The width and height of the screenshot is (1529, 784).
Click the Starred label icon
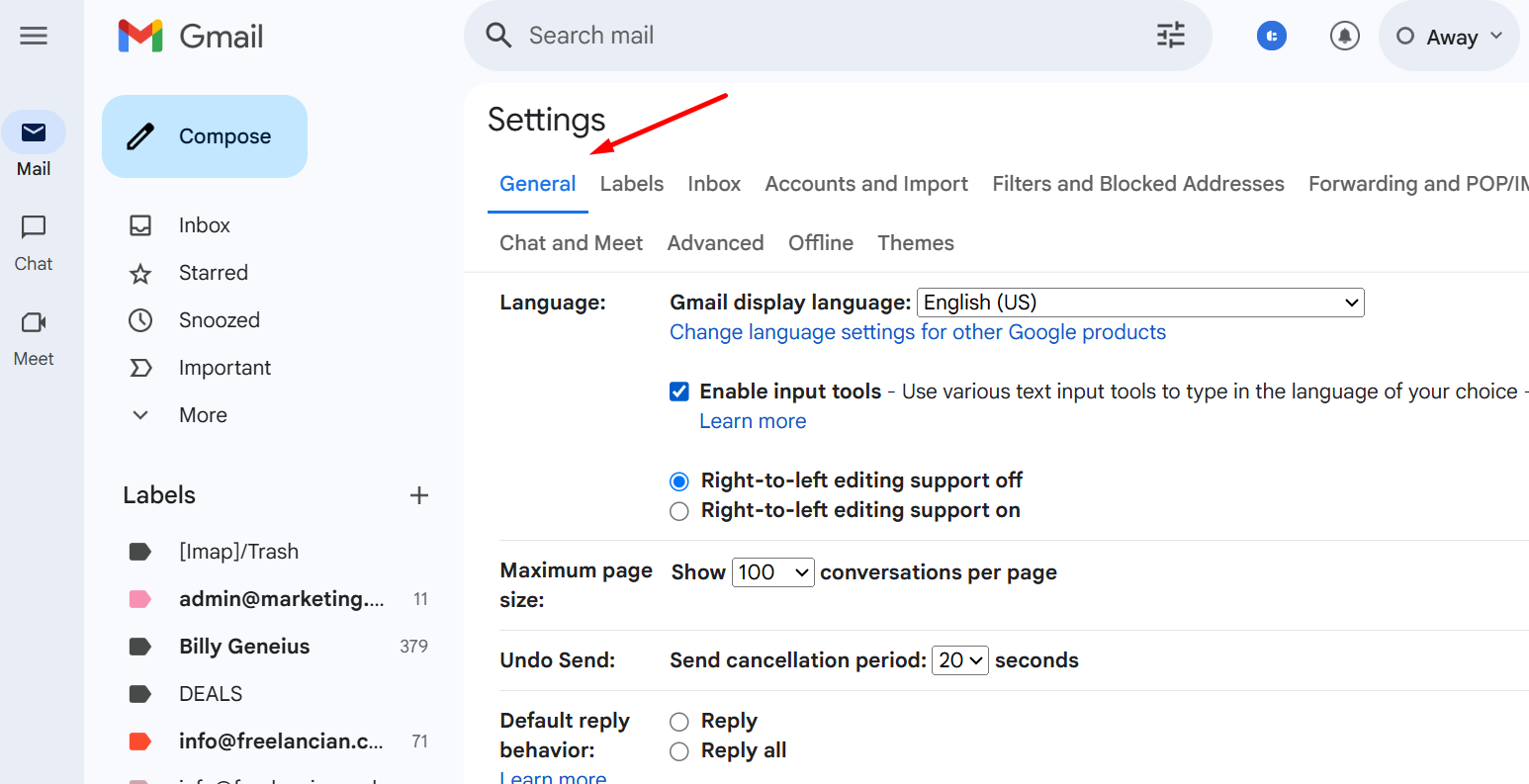click(140, 273)
